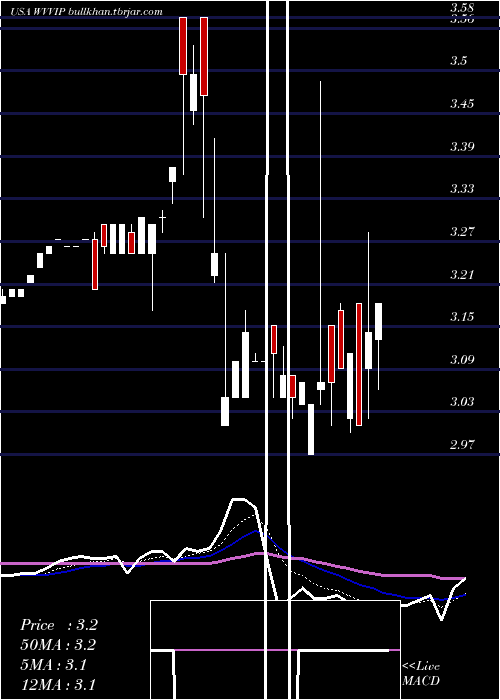Click the '<<Live MACD' label
Image resolution: width=500 pixels, height=700 pixels.
click(421, 674)
